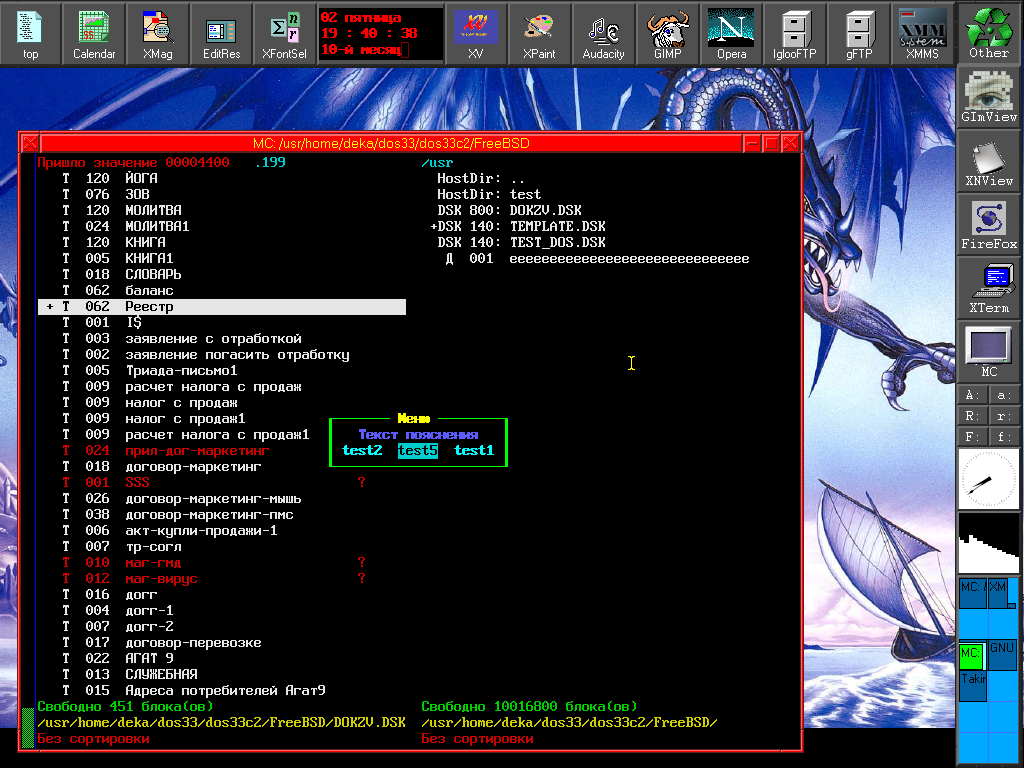Image resolution: width=1024 pixels, height=768 pixels.
Task: Launch MC from the side dock
Action: (989, 351)
